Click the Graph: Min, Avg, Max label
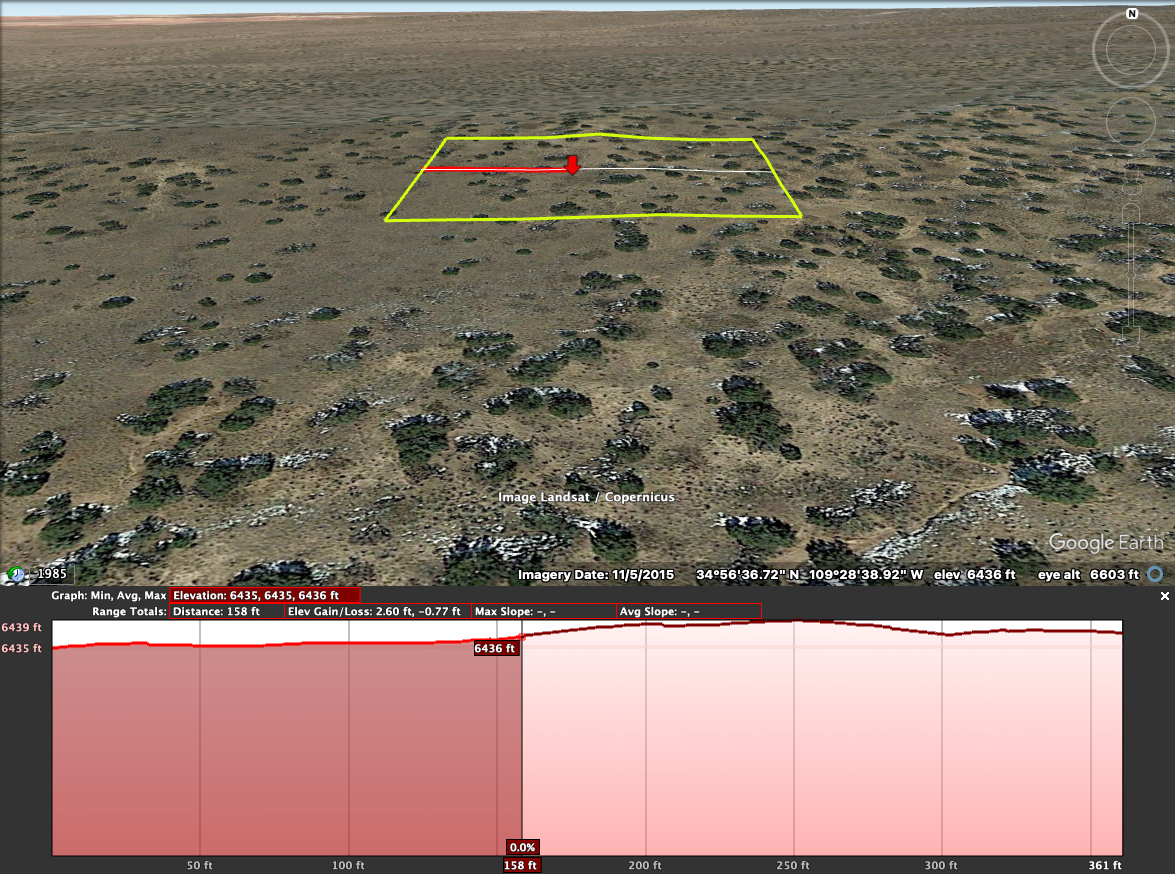 click(x=109, y=595)
